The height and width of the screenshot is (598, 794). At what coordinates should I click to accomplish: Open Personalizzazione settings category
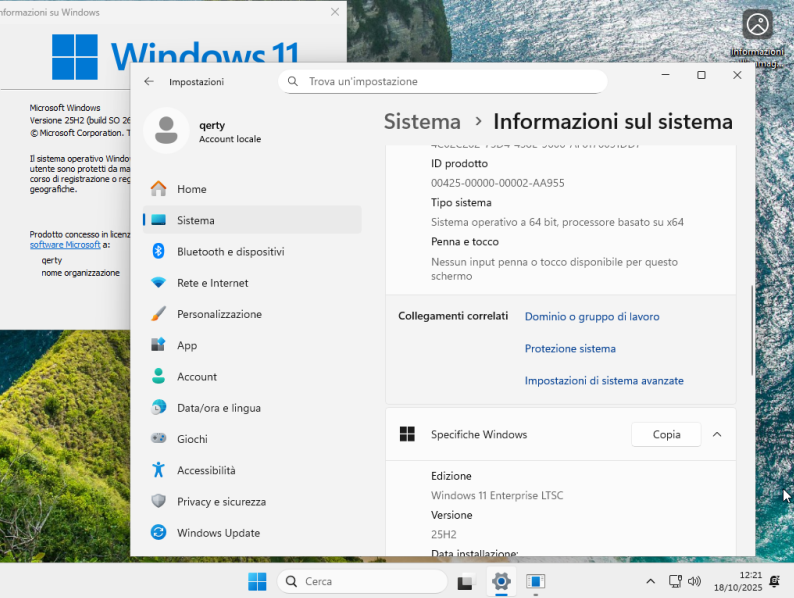[x=252, y=314]
